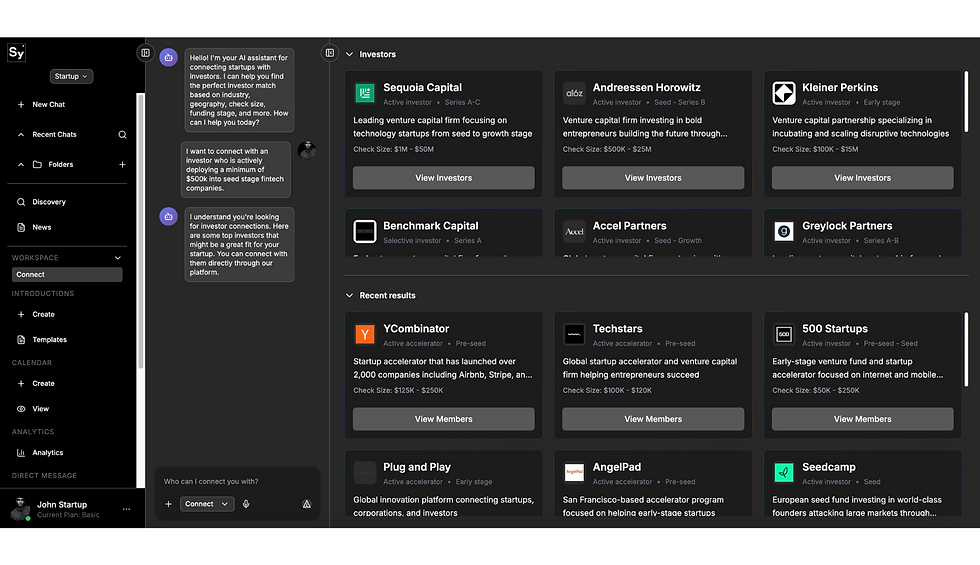The image size is (980, 565).
Task: Click the left sidebar scrollbar
Action: click(x=140, y=231)
